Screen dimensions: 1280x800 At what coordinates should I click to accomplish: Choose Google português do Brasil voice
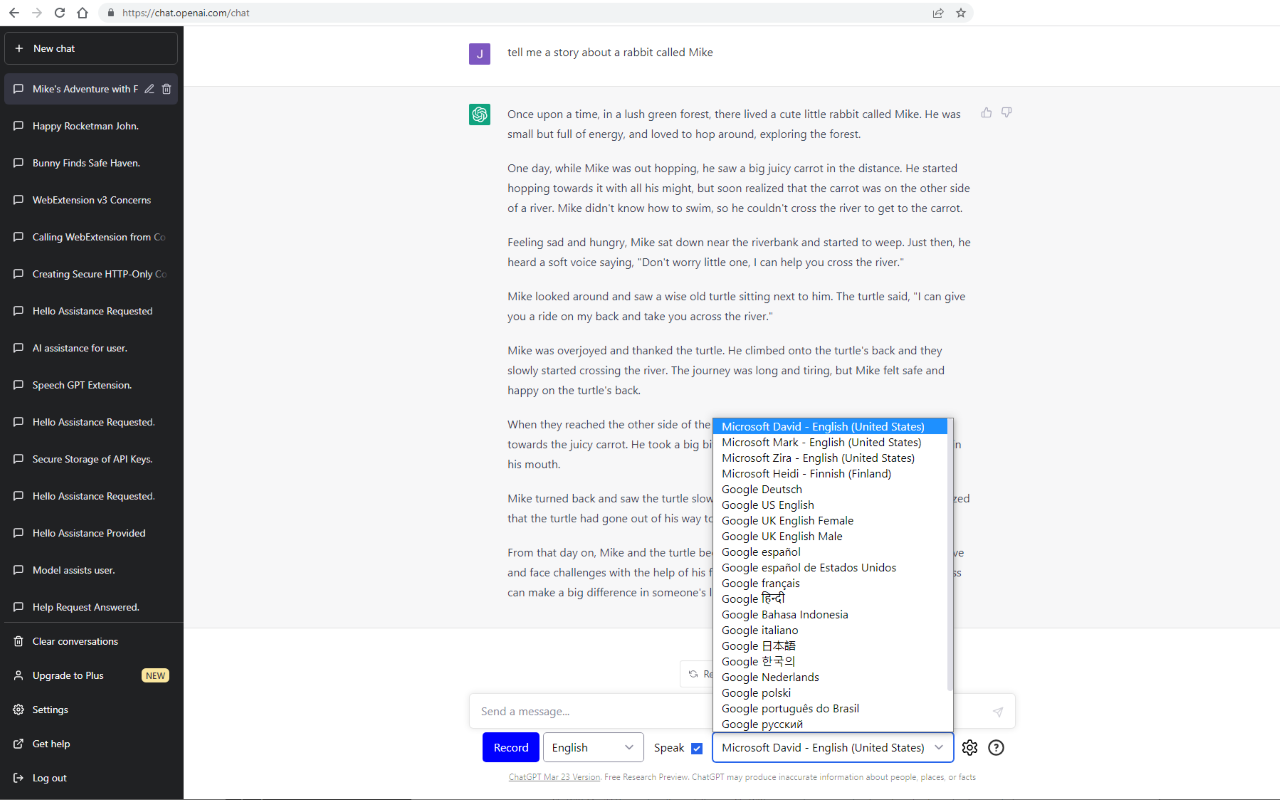(830, 709)
